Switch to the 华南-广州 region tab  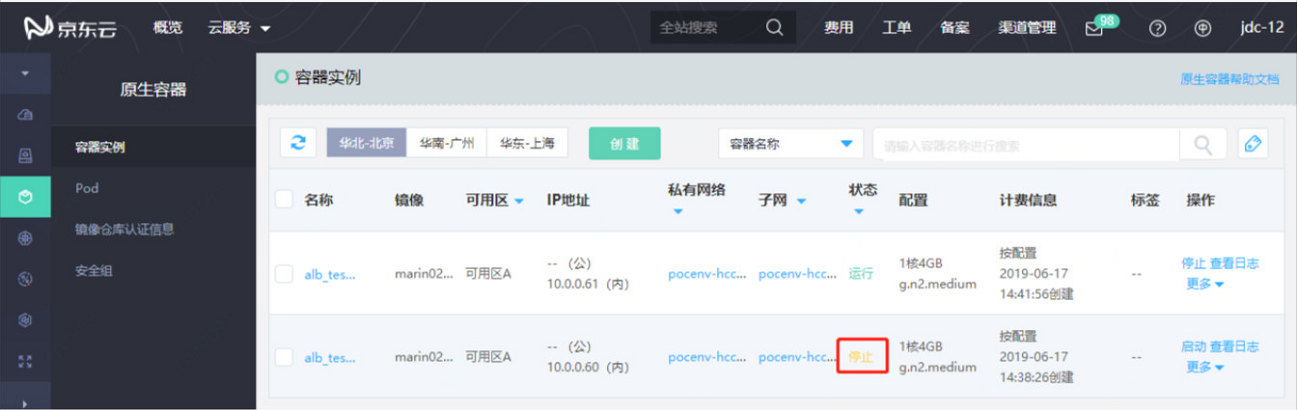[447, 143]
